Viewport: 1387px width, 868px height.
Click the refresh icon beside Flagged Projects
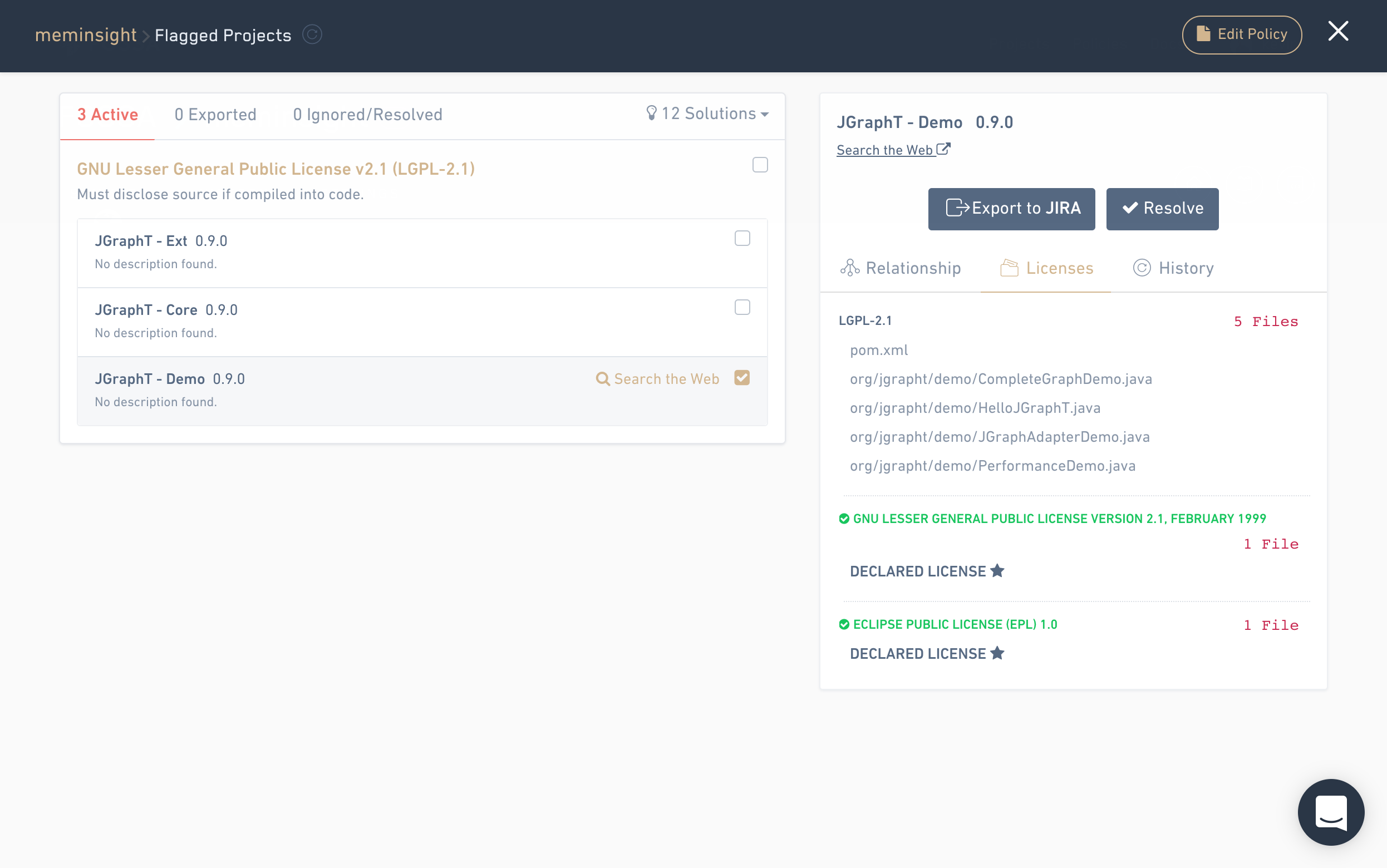[x=312, y=35]
